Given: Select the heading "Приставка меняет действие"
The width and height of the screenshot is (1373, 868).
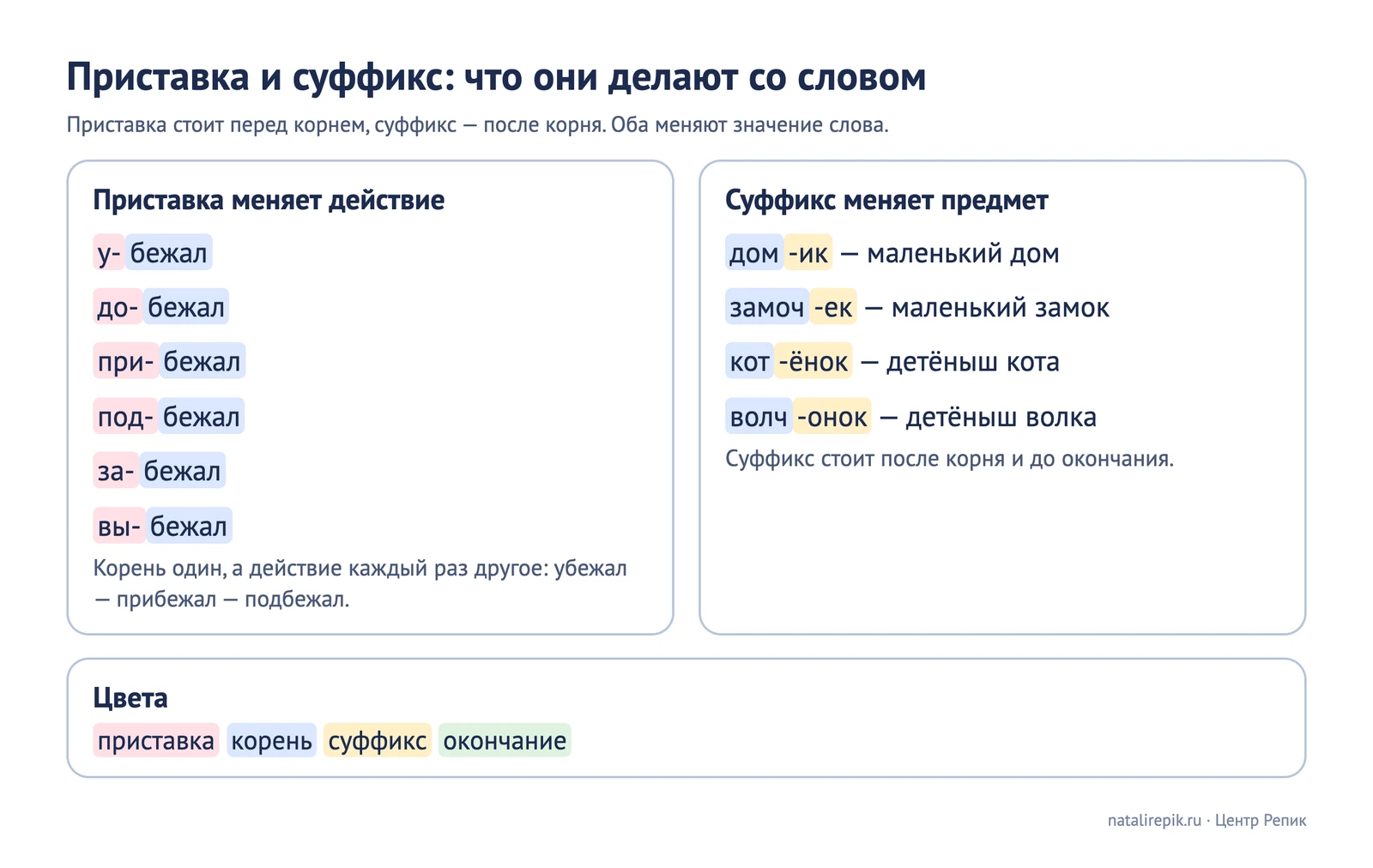Looking at the screenshot, I should point(269,201).
